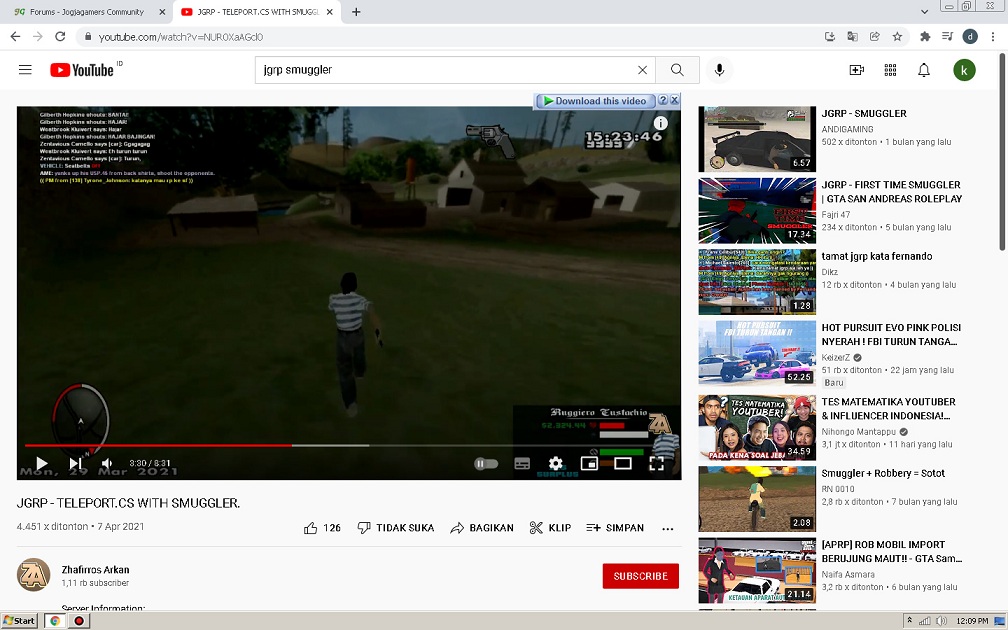Screen dimensions: 1008x630
Task: Reload the current page
Action: [x=60, y=37]
